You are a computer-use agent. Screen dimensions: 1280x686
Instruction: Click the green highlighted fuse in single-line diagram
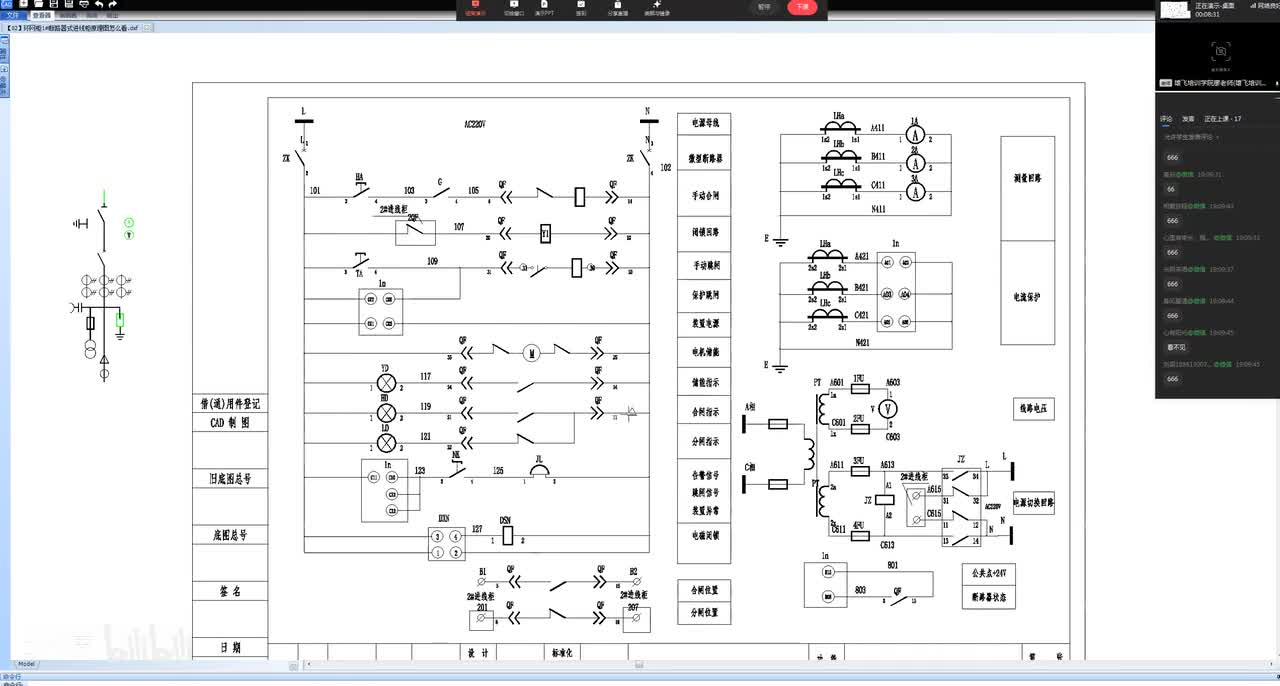[x=120, y=320]
